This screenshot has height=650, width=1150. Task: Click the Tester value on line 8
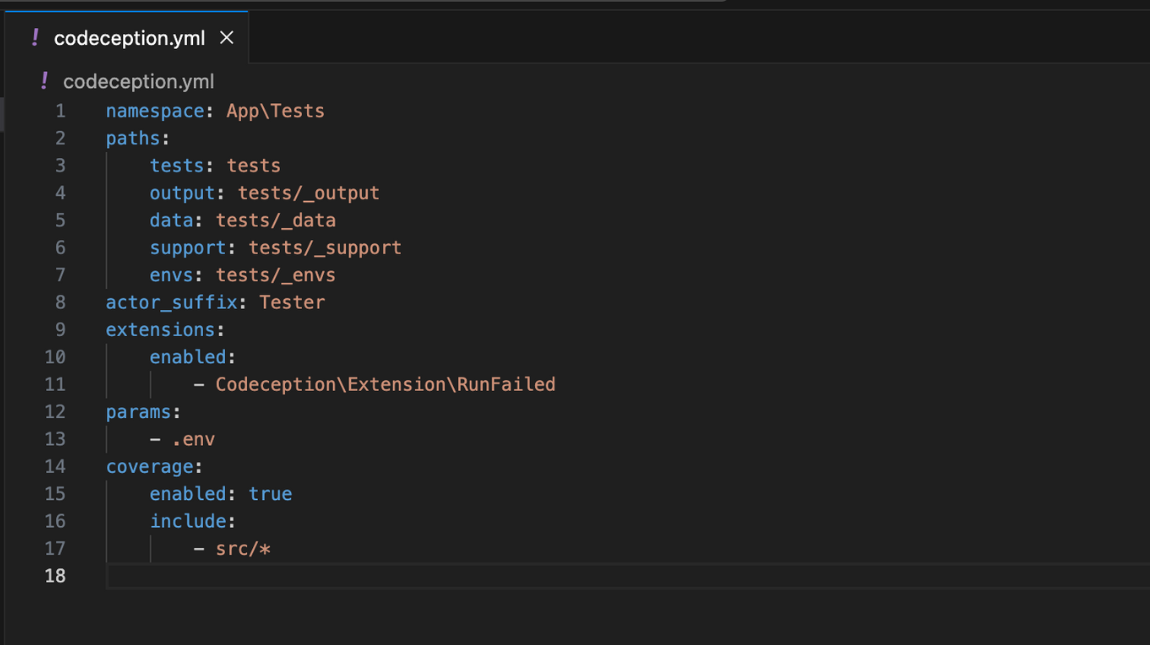(292, 302)
